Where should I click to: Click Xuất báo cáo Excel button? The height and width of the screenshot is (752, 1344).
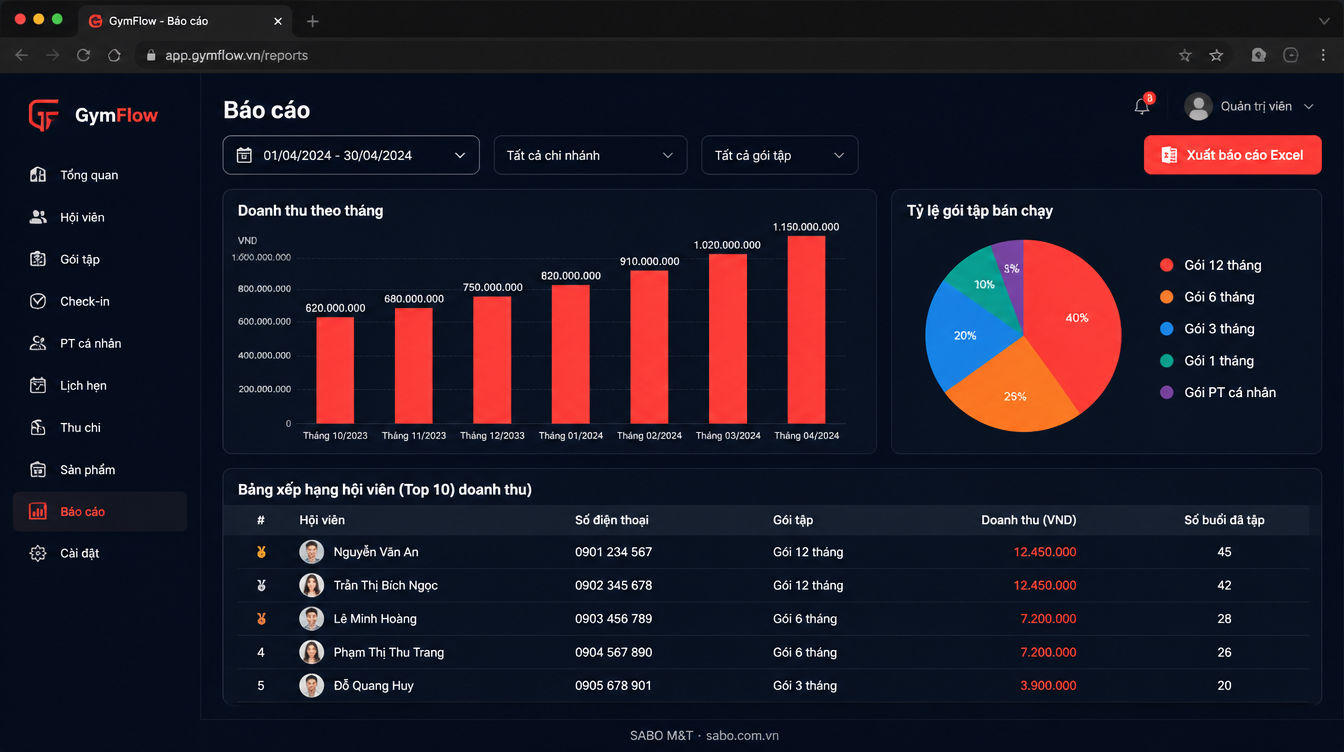(x=1232, y=155)
